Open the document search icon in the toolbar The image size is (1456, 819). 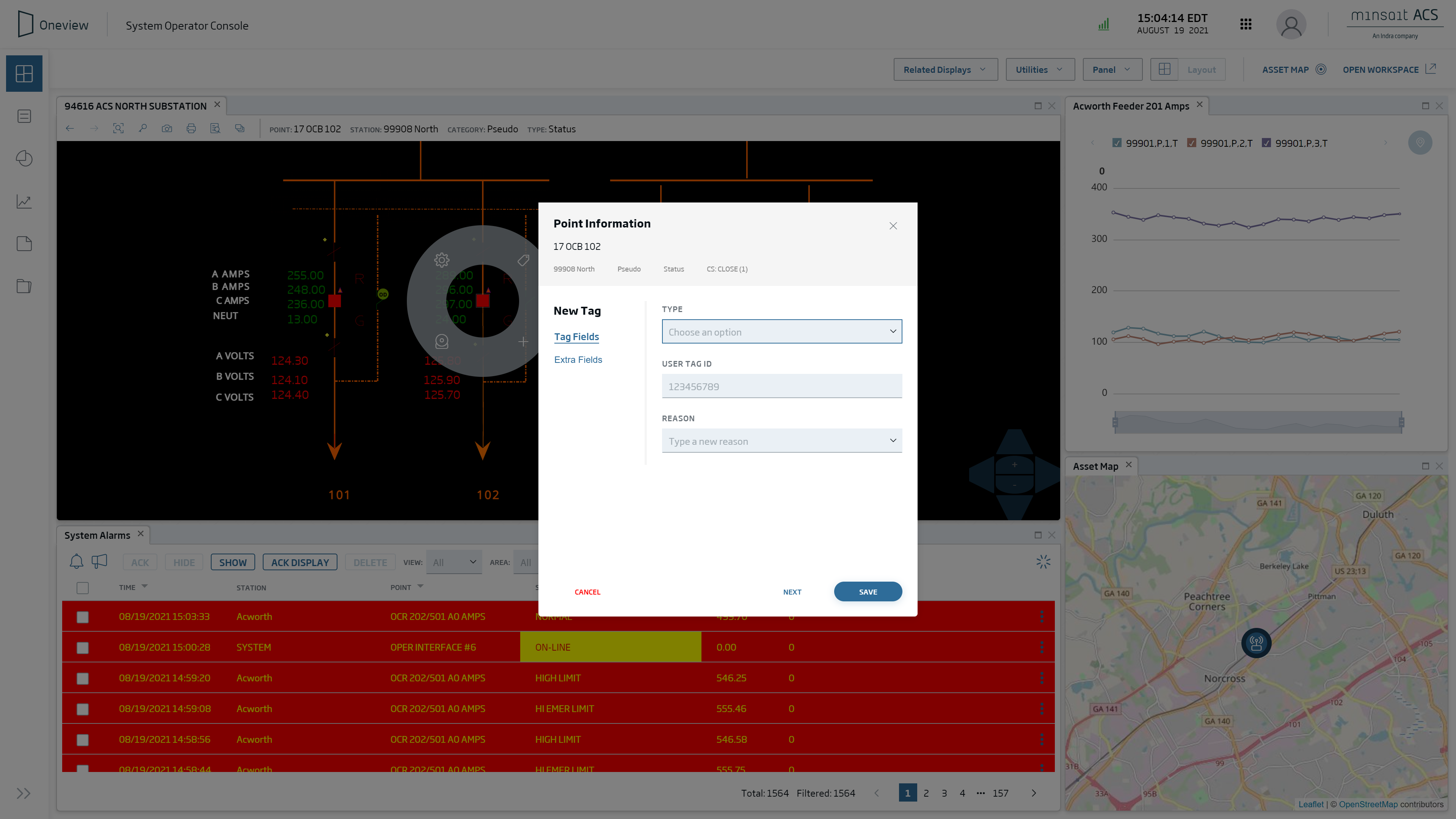tap(215, 128)
